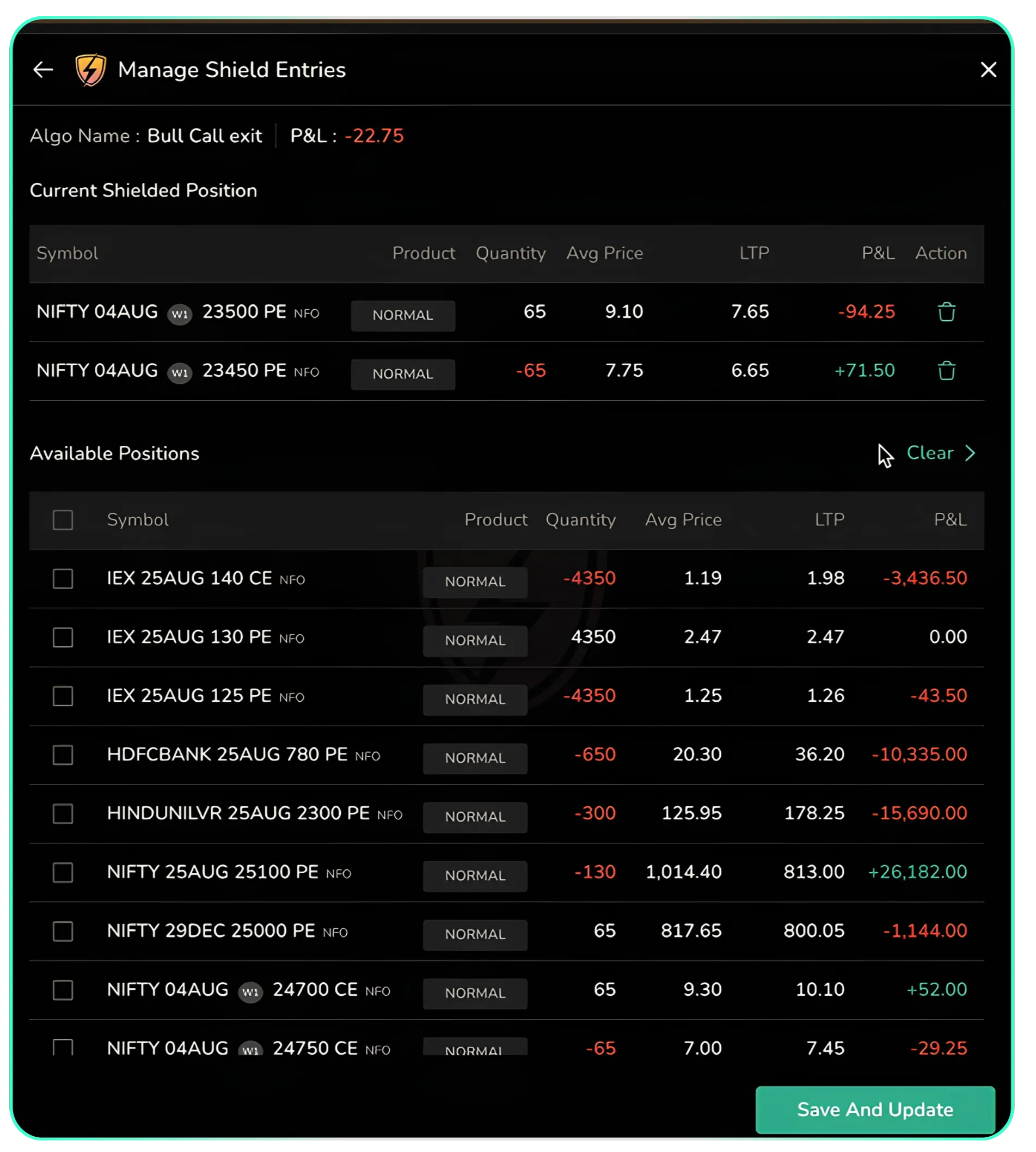Click NORMAL tag on HINDUNILVR 2300 PE row

click(x=475, y=817)
